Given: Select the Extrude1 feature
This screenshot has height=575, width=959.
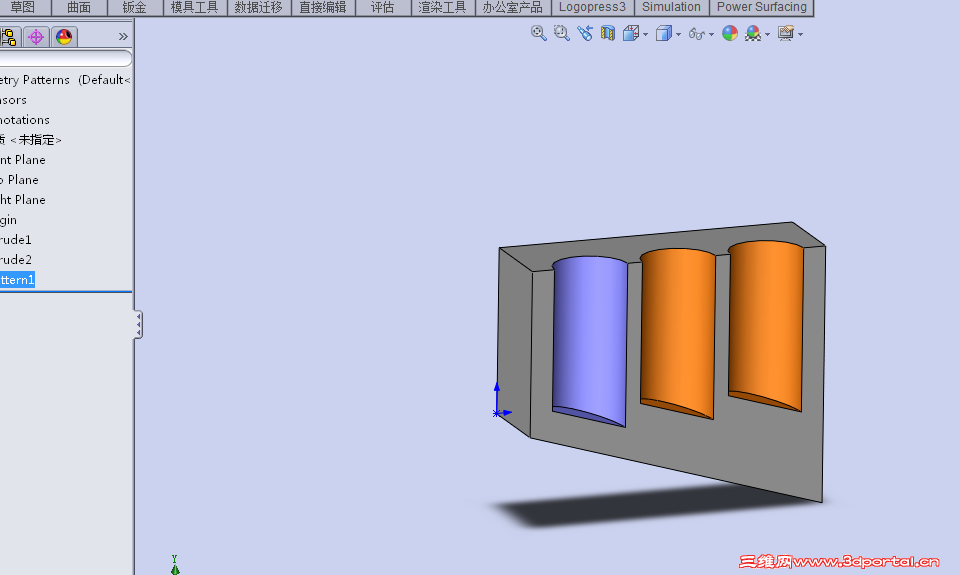Looking at the screenshot, I should [16, 240].
